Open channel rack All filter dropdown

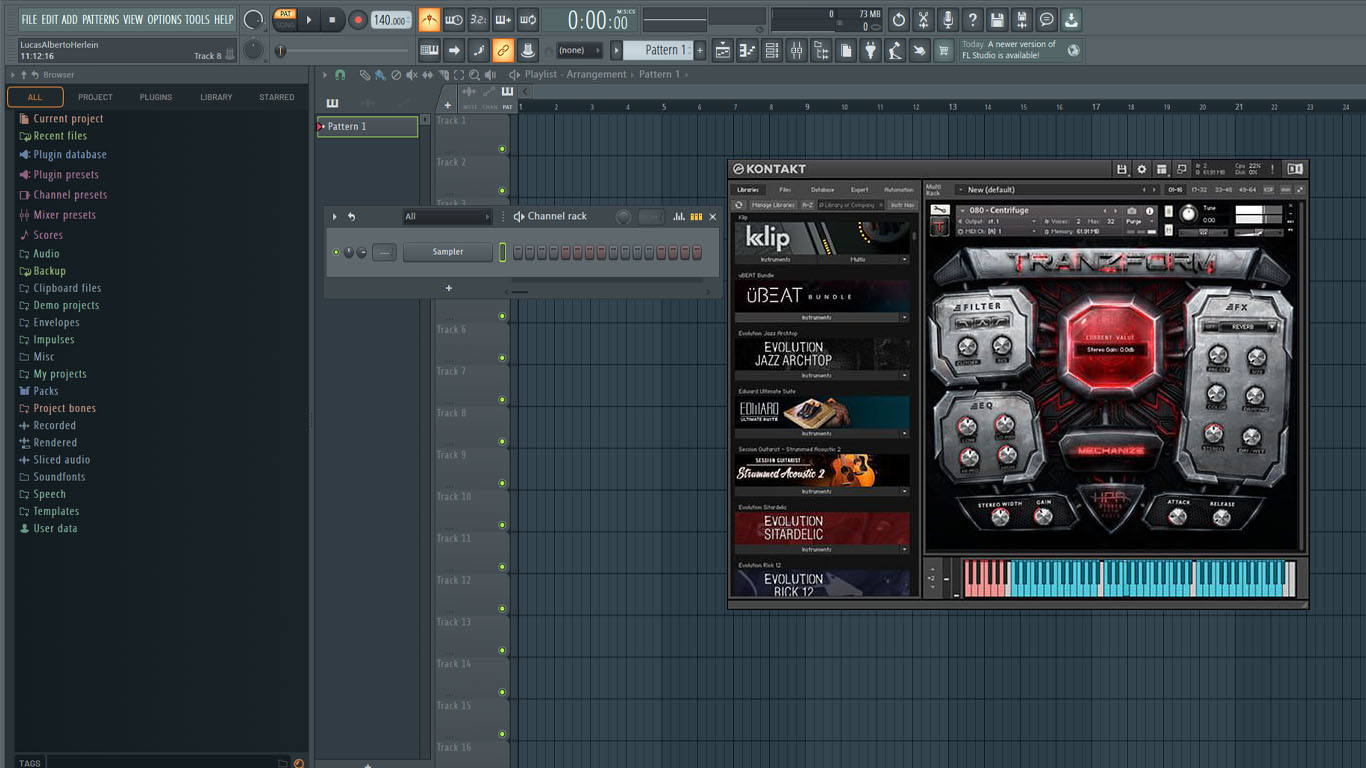[x=448, y=216]
